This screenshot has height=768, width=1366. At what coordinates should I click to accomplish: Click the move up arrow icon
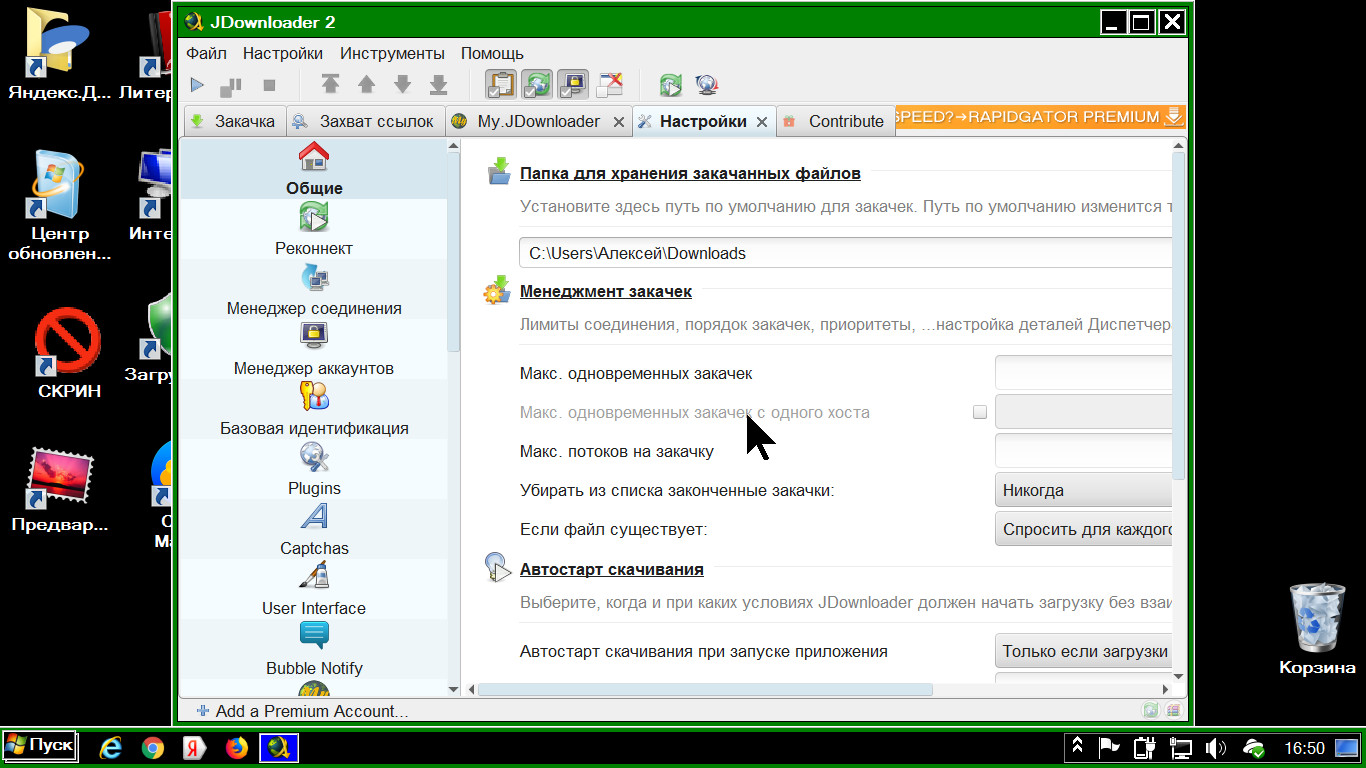(x=367, y=85)
